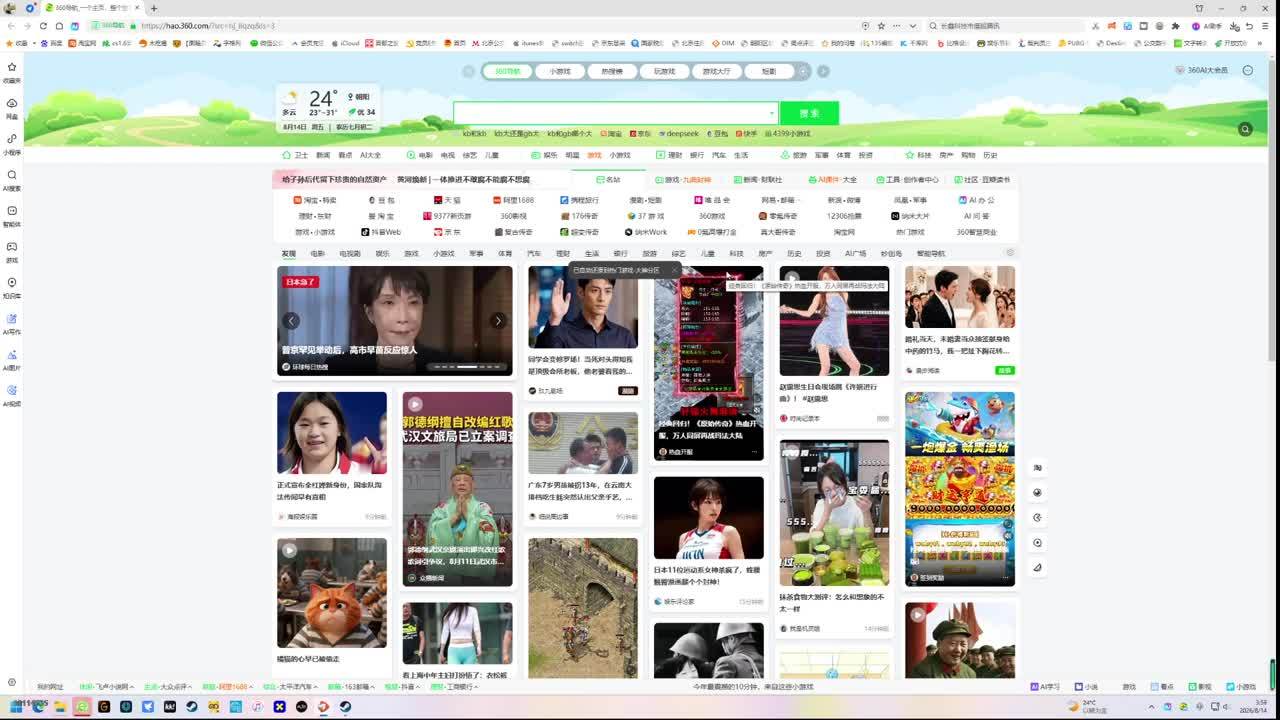Open the 淘宝·特卖 site link
Image resolution: width=1280 pixels, height=720 pixels.
click(x=314, y=200)
